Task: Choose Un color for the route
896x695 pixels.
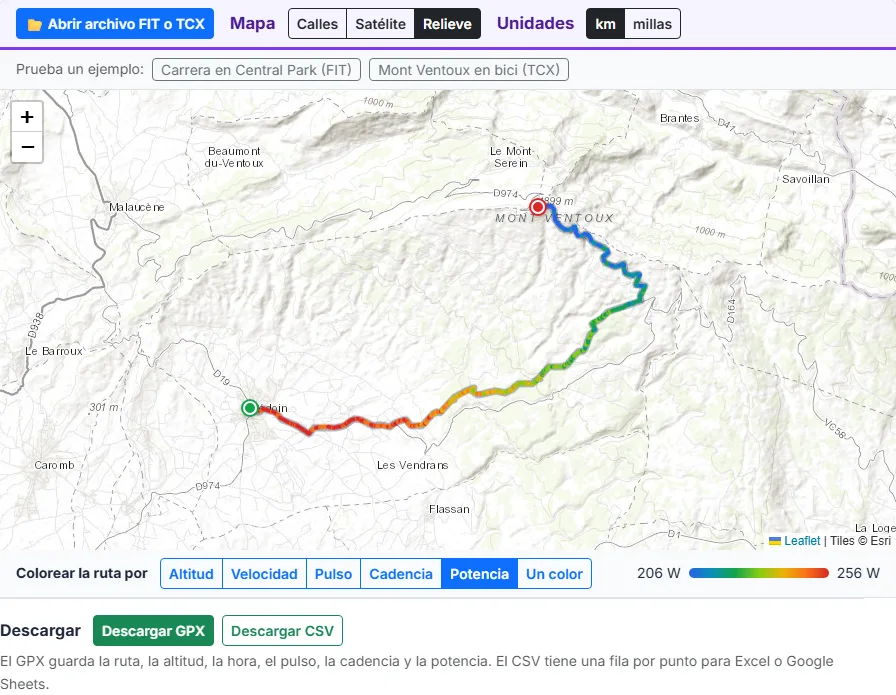Action: coord(554,574)
